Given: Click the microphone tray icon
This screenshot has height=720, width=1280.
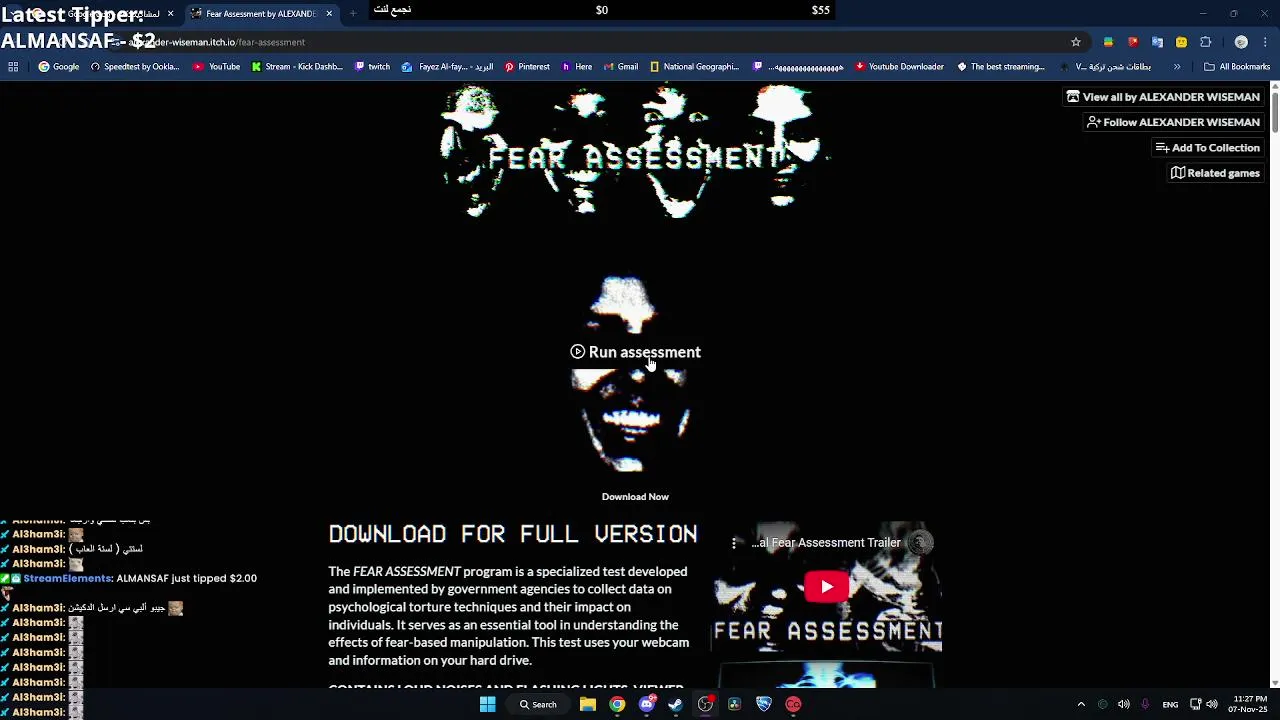Looking at the screenshot, I should 1145,704.
